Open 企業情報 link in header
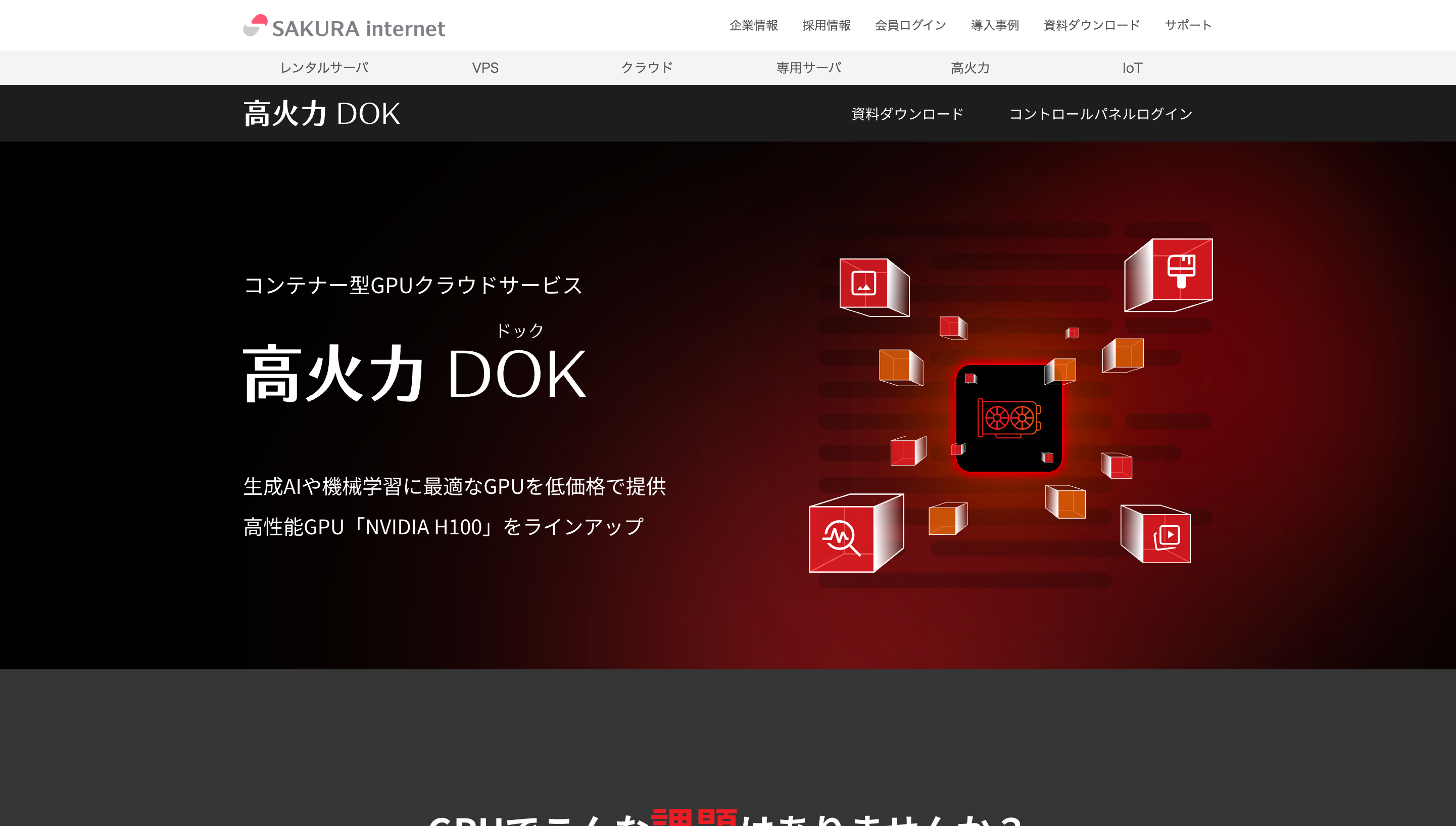 coord(754,25)
